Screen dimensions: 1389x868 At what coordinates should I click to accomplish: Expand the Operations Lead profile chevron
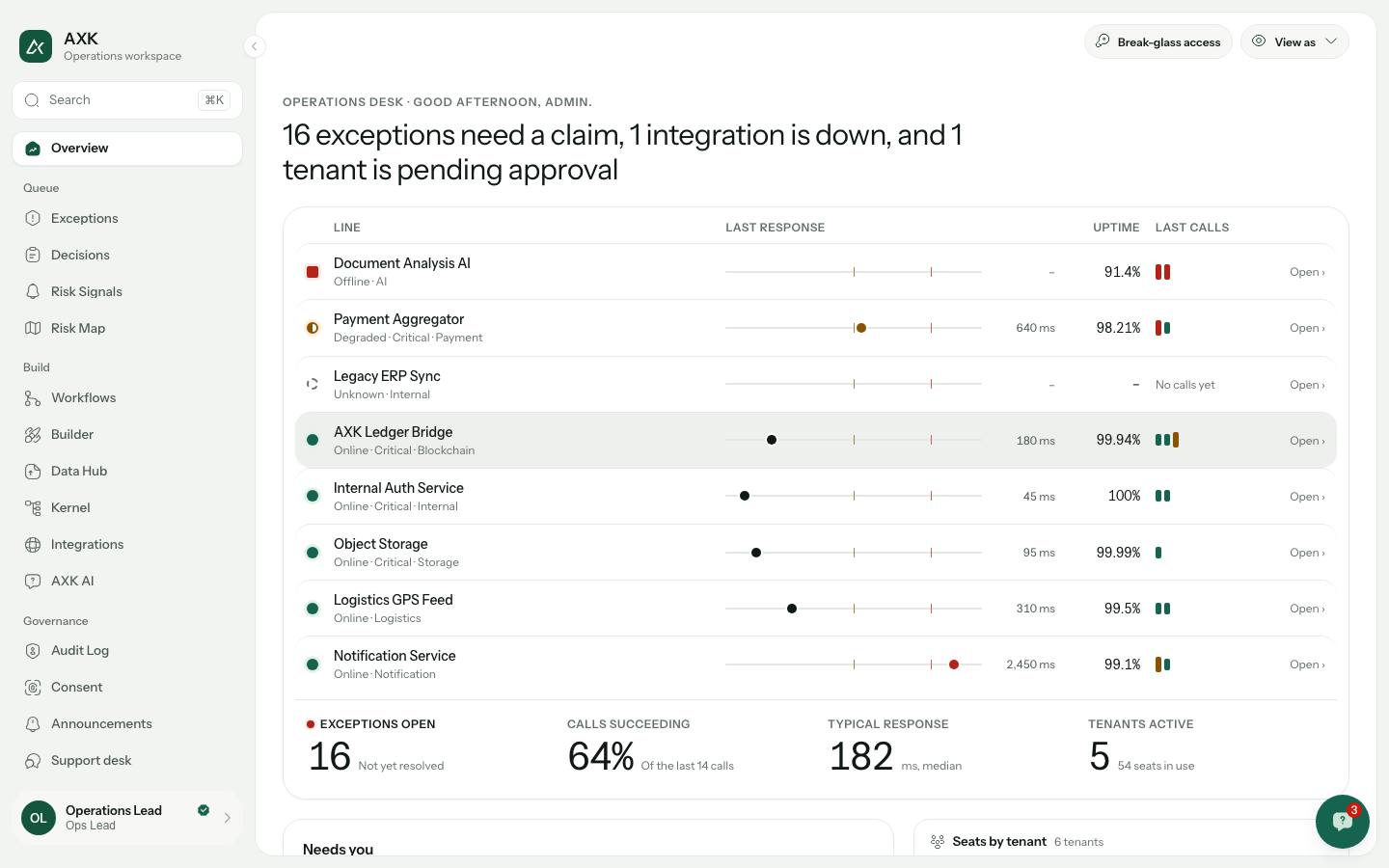[228, 818]
